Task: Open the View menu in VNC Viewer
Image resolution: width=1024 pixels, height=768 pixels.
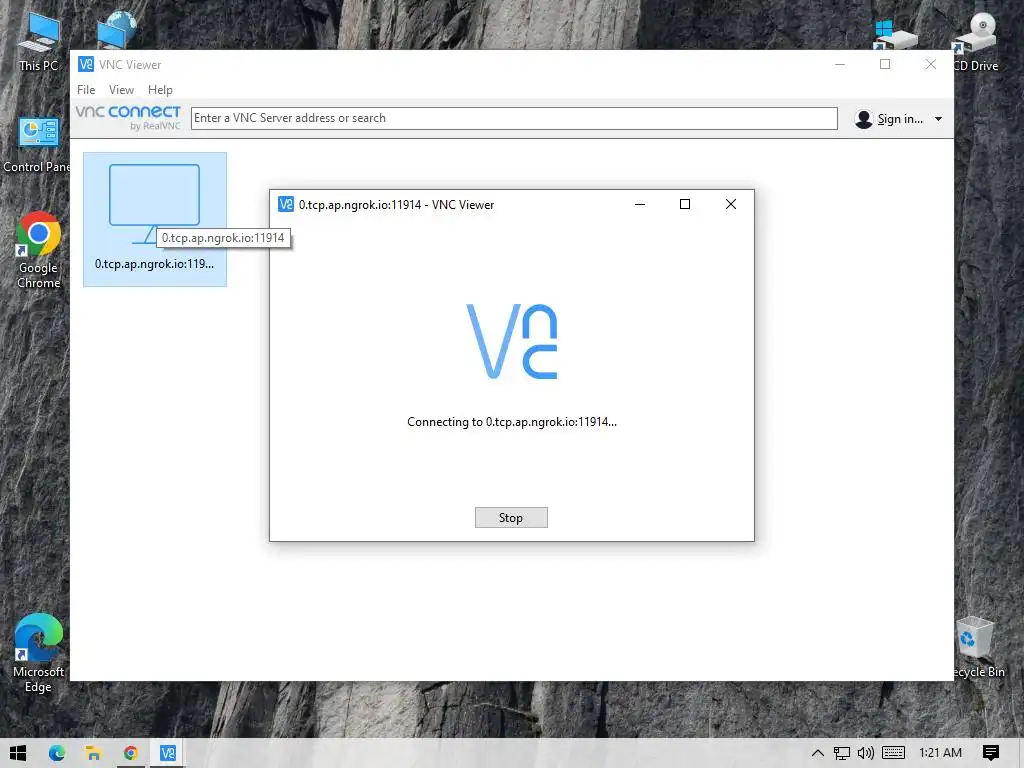Action: coord(121,89)
